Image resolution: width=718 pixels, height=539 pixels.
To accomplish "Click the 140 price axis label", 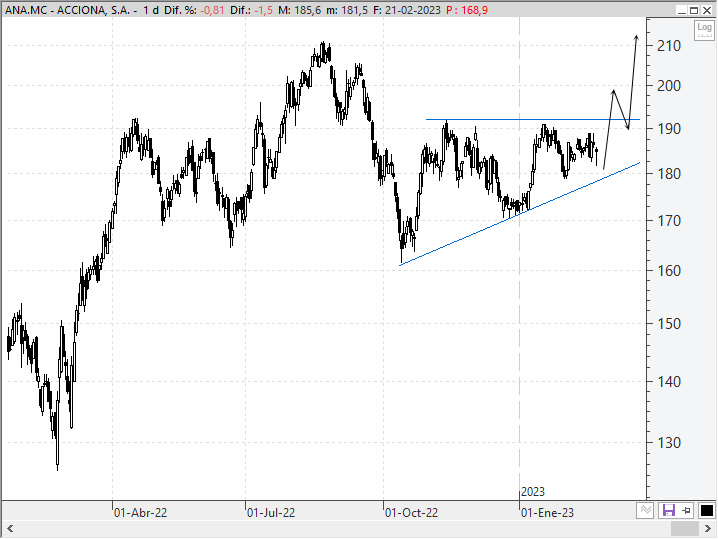I will click(669, 381).
